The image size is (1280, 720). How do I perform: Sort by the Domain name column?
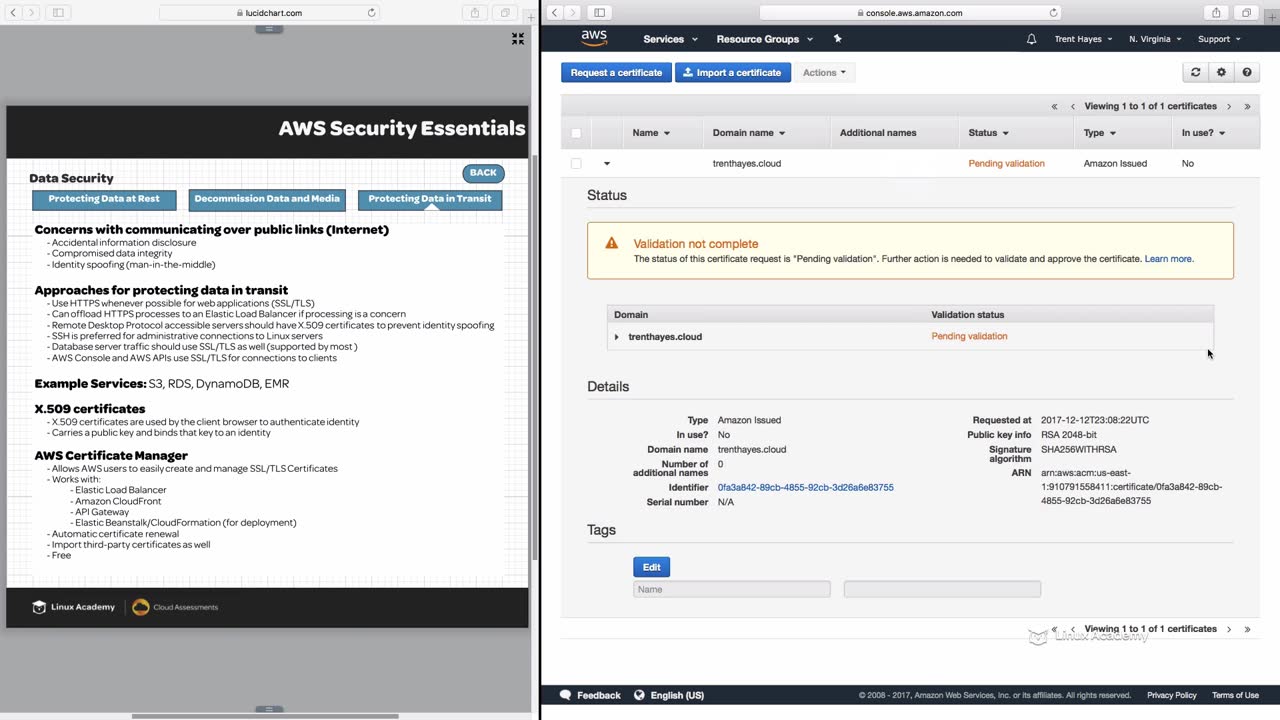click(749, 133)
